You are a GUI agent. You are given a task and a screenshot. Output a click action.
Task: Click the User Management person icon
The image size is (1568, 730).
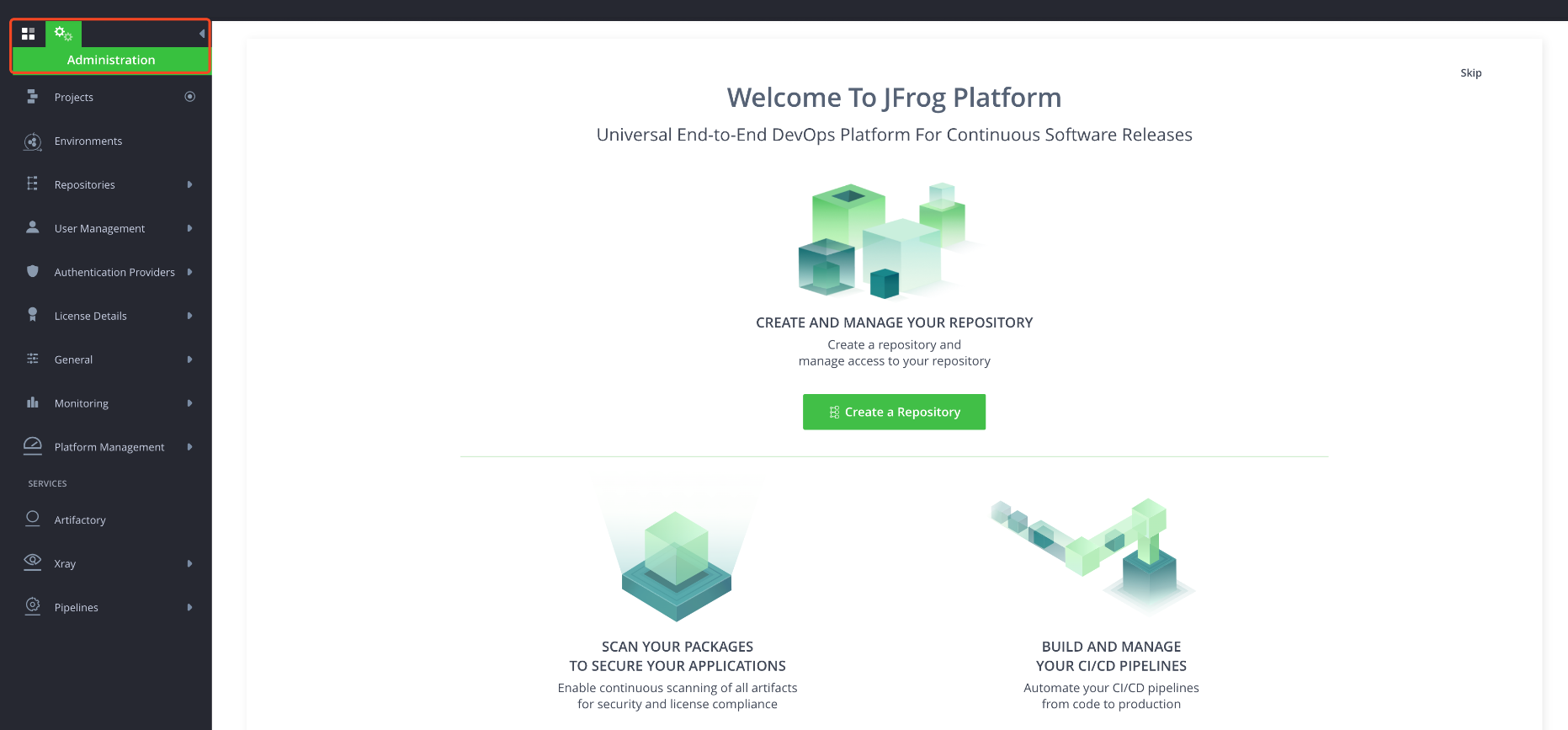(x=32, y=227)
